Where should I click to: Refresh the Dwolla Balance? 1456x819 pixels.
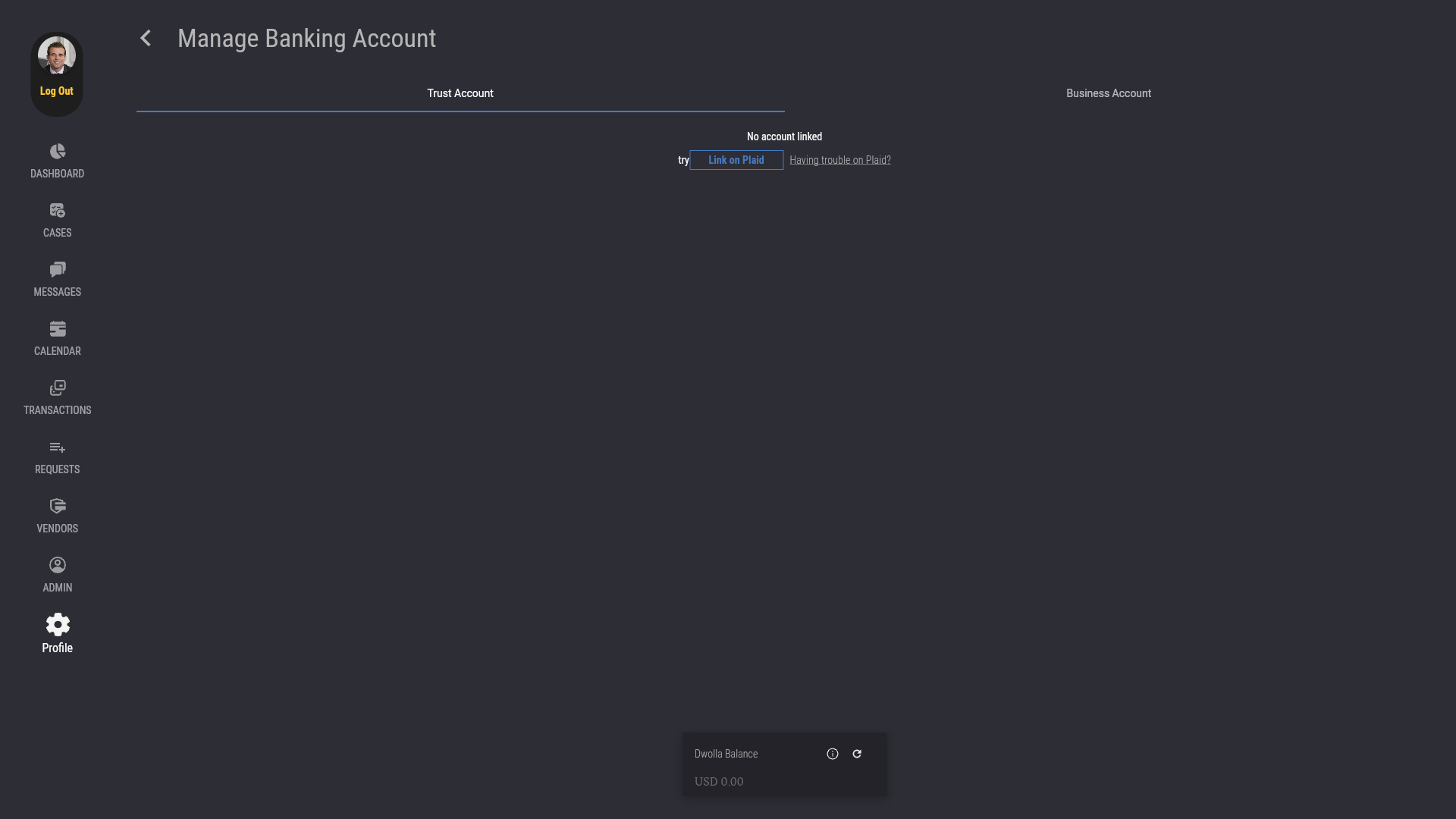(857, 754)
